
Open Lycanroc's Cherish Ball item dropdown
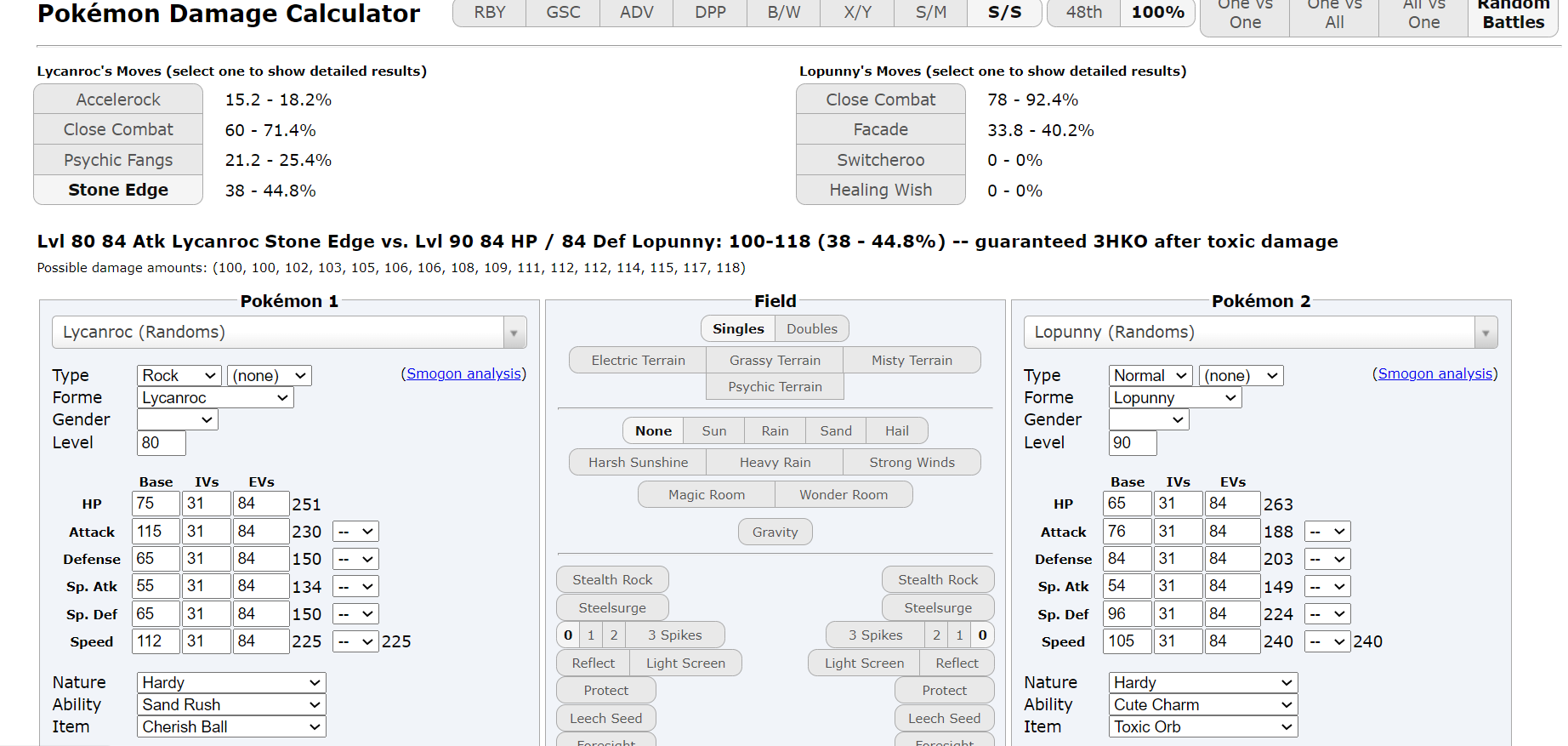(231, 726)
